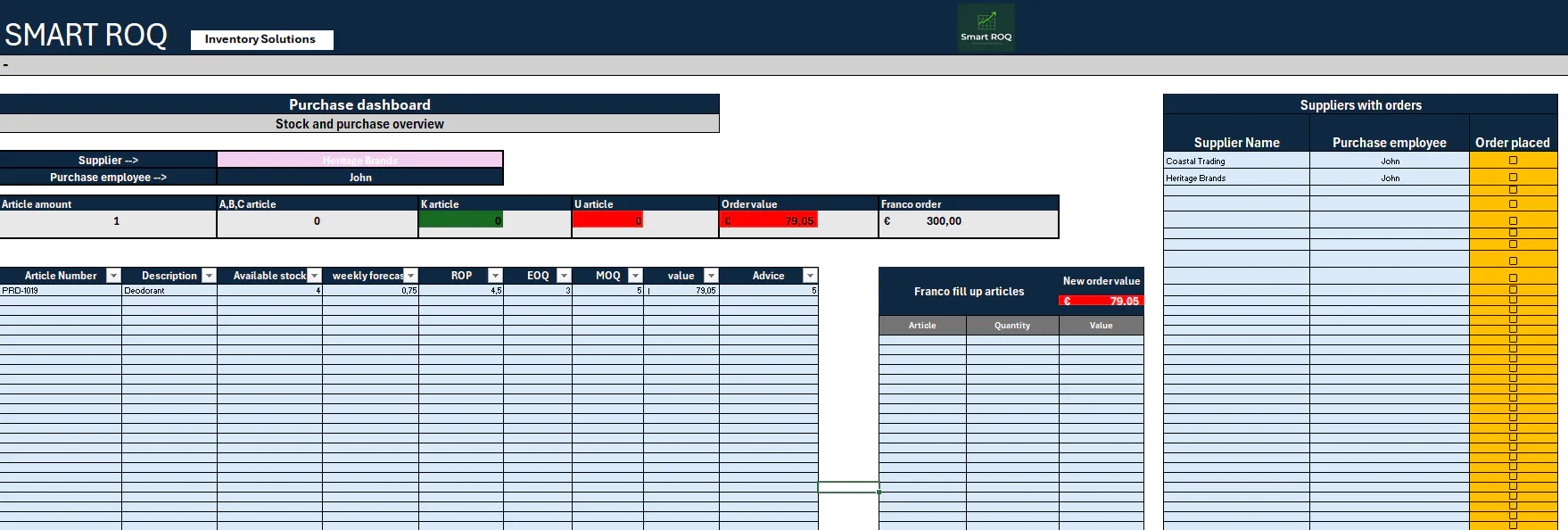Click the Value header in Franco table
1568x530 pixels.
point(1102,325)
